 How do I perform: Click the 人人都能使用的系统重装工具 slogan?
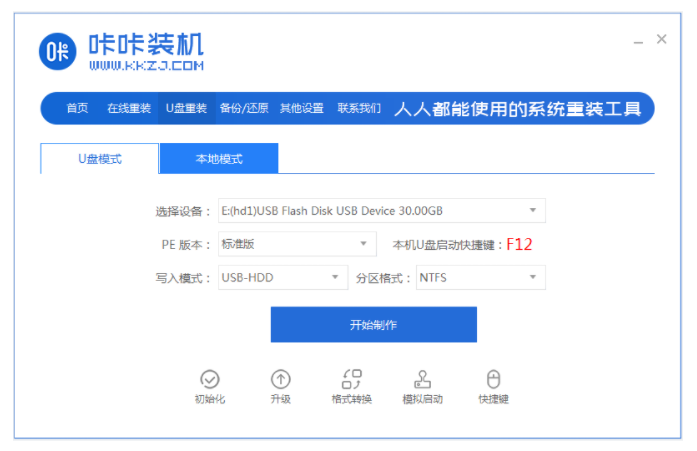pos(518,108)
